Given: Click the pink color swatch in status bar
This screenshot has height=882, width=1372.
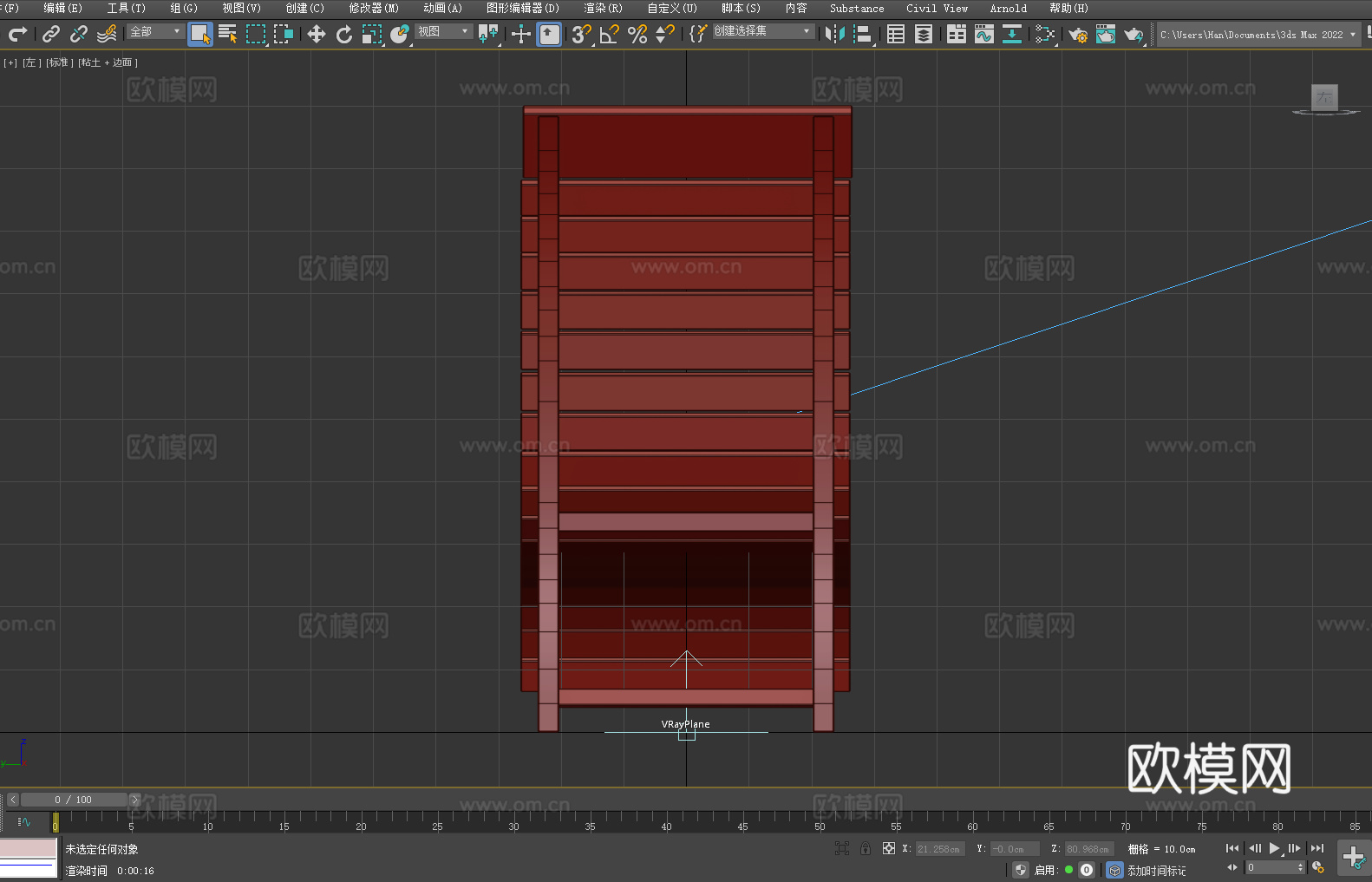Looking at the screenshot, I should (28, 848).
